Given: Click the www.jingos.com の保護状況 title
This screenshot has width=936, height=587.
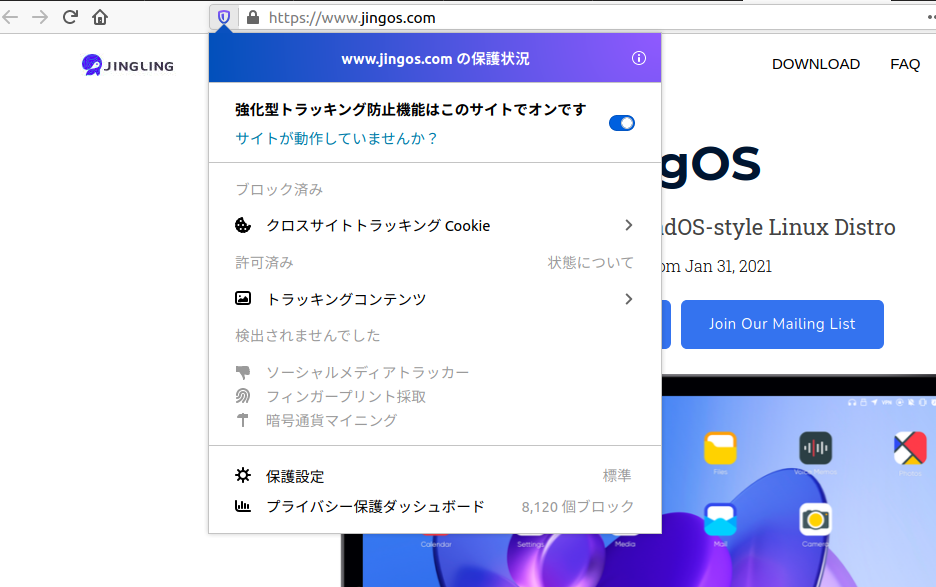Looking at the screenshot, I should pos(435,59).
